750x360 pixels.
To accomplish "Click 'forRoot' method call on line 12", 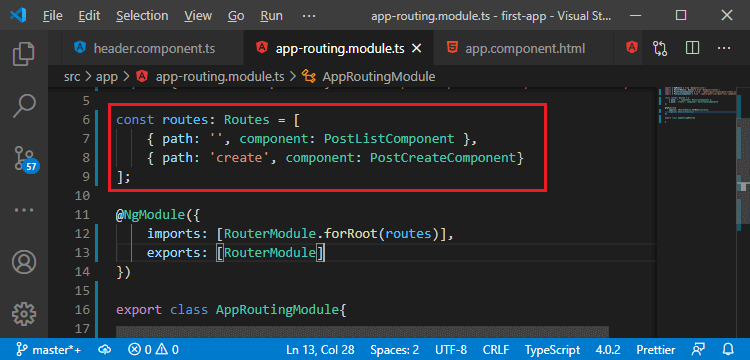I will click(352, 234).
